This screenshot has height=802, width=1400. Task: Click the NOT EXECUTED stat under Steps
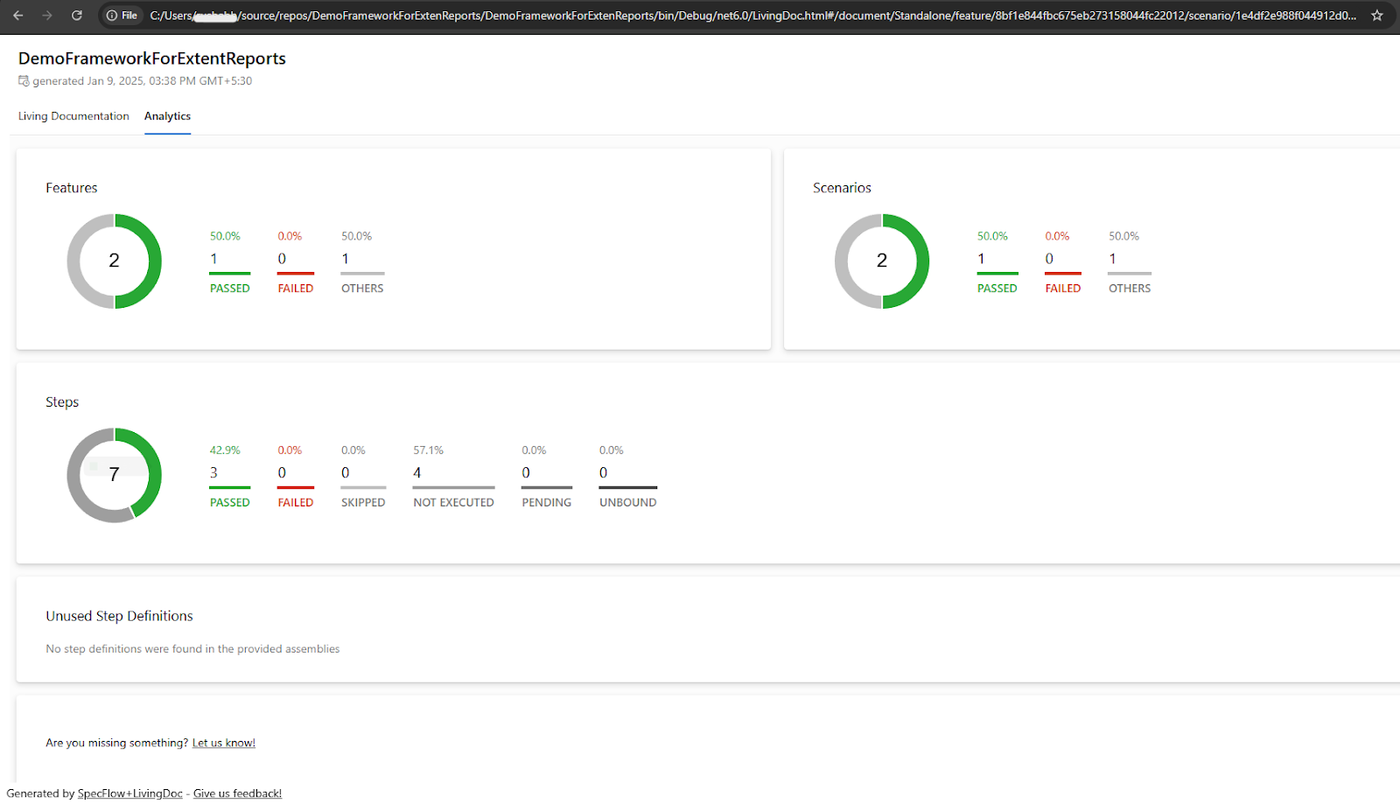[x=453, y=476]
